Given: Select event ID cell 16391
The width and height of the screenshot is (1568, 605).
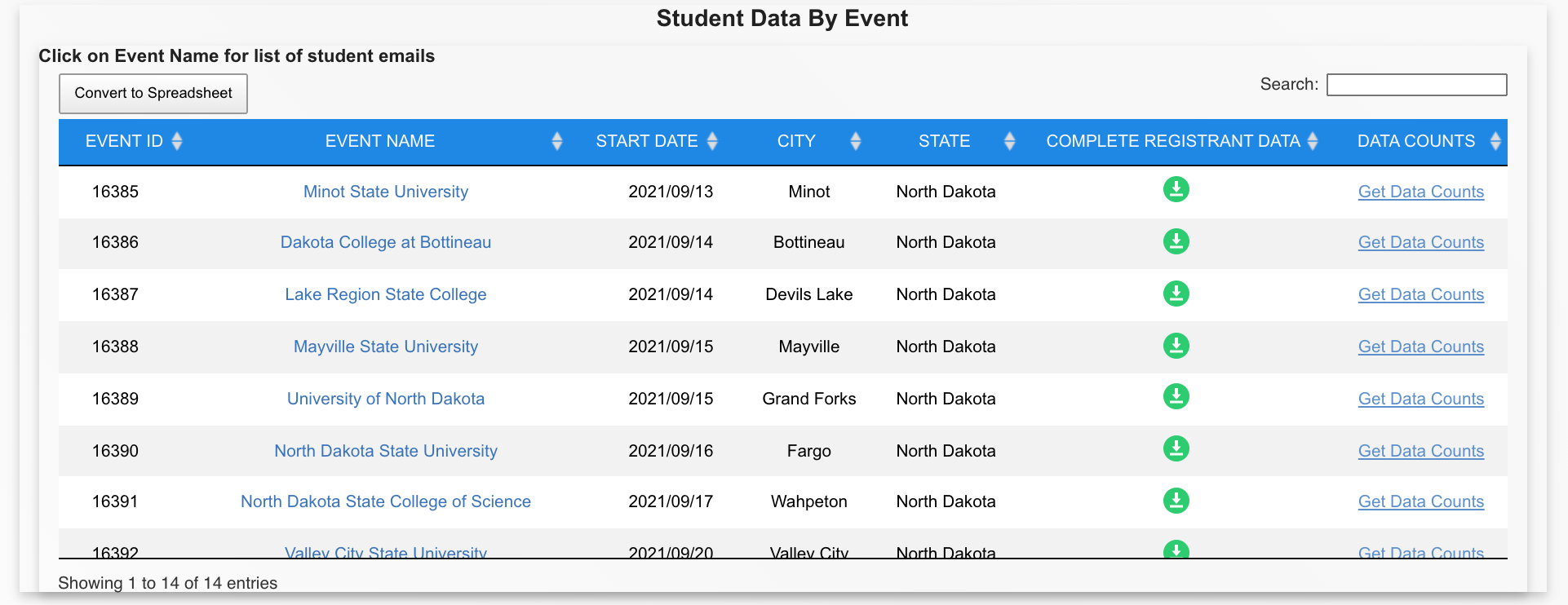Looking at the screenshot, I should 115,501.
